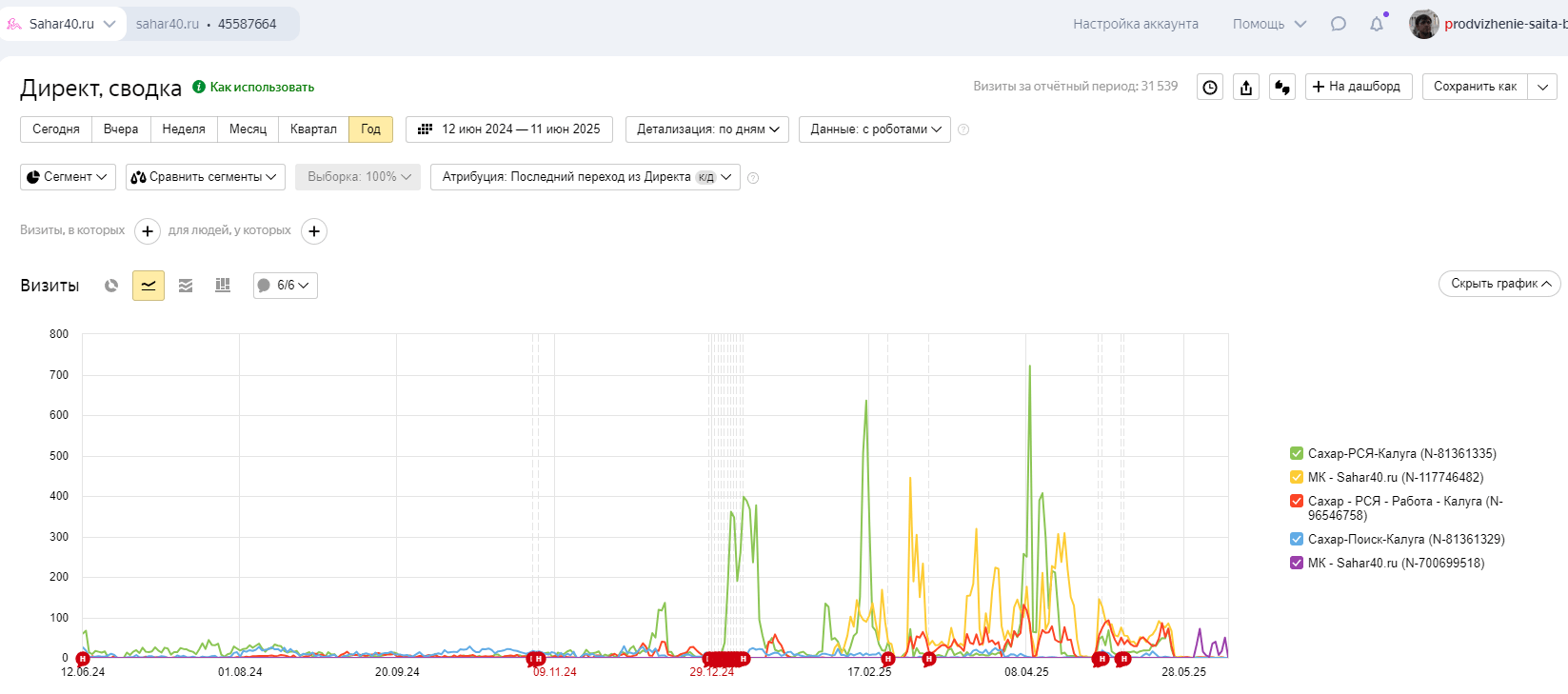Toggle Сахар-РСЯ-Калуга (N-81361335) series checkbox
Image resolution: width=1568 pixels, height=694 pixels.
[x=1296, y=453]
